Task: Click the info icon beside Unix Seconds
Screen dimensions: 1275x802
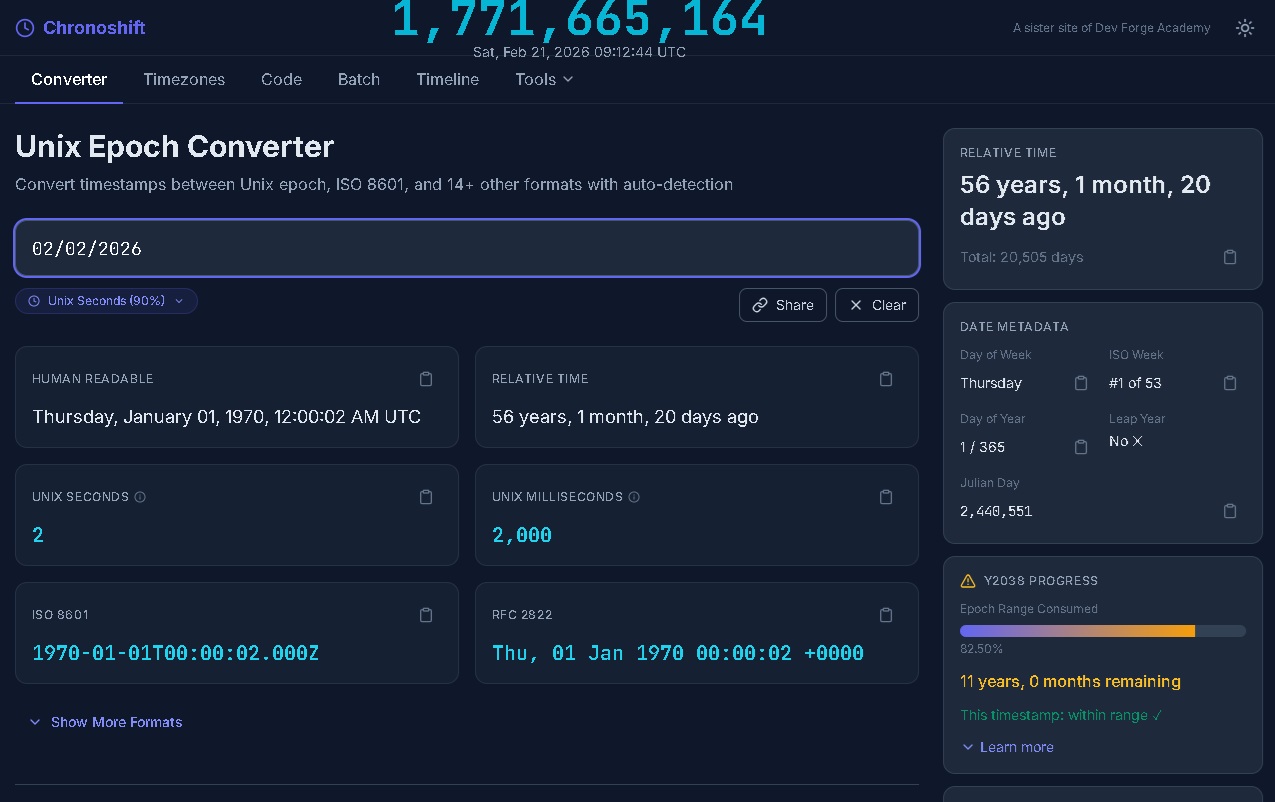Action: (x=140, y=497)
